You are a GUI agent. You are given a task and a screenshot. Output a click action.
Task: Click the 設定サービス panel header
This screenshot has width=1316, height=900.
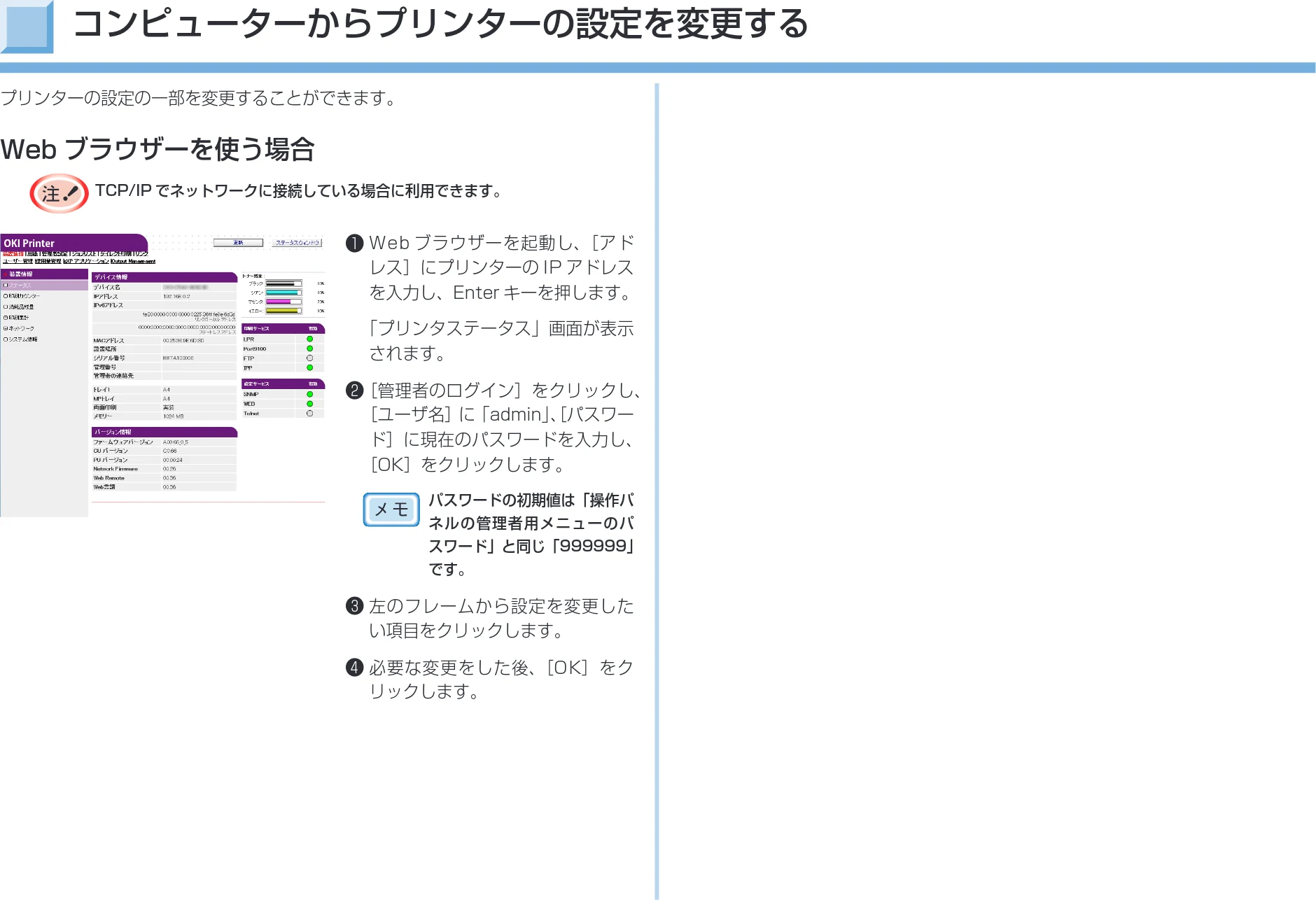[x=283, y=384]
